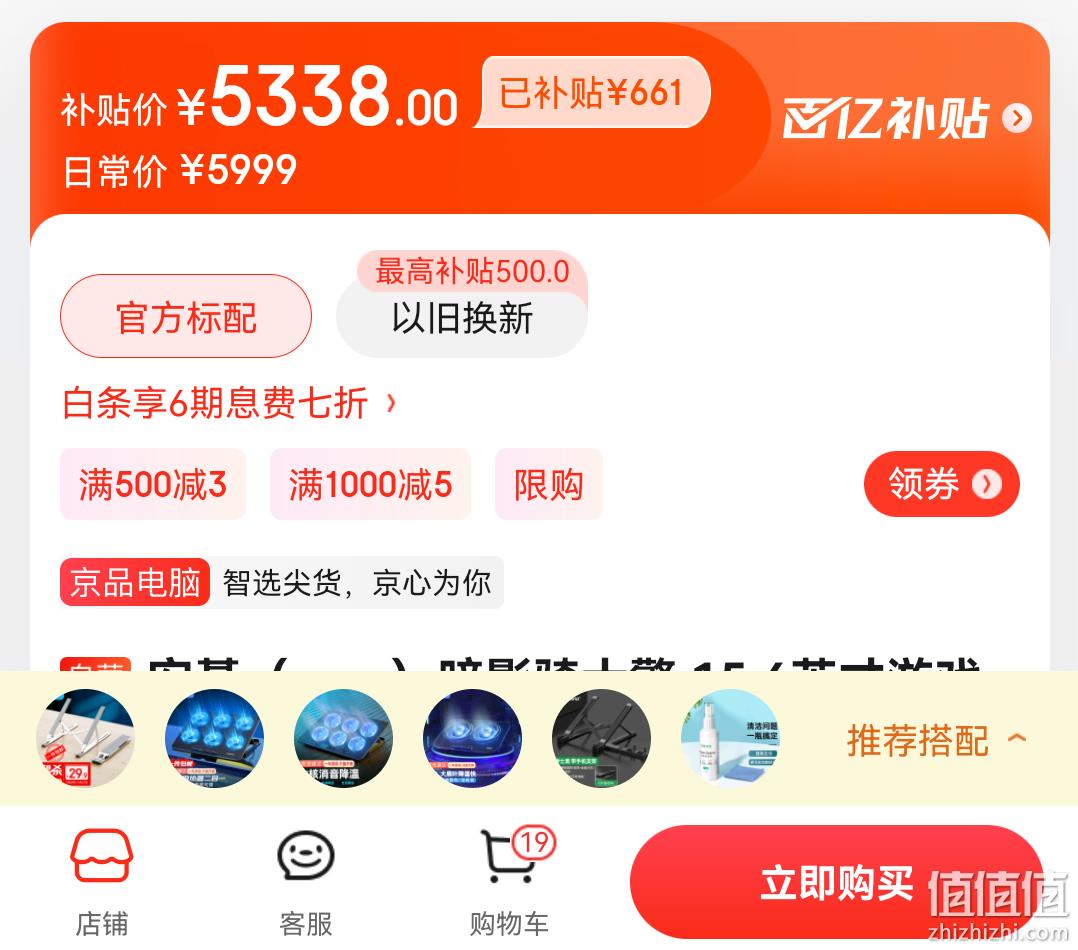This screenshot has width=1078, height=950.
Task: Open the 京品电脑 badge
Action: click(135, 582)
